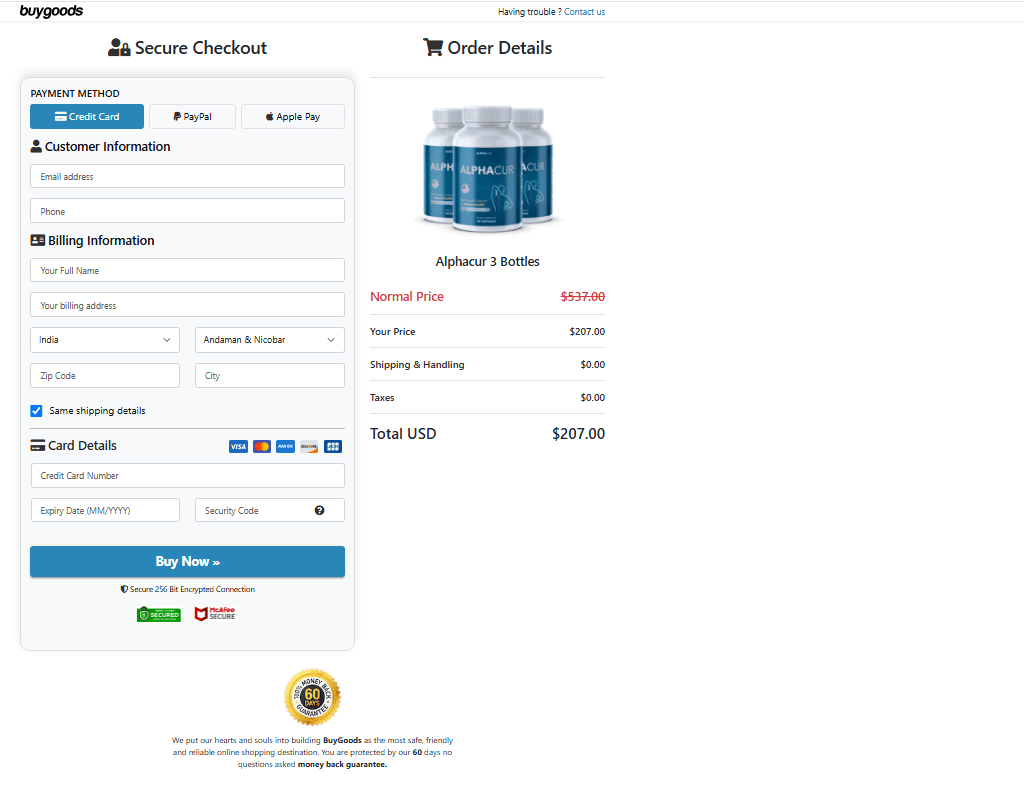
Task: Switch to PayPal payment method
Action: pyautogui.click(x=193, y=117)
